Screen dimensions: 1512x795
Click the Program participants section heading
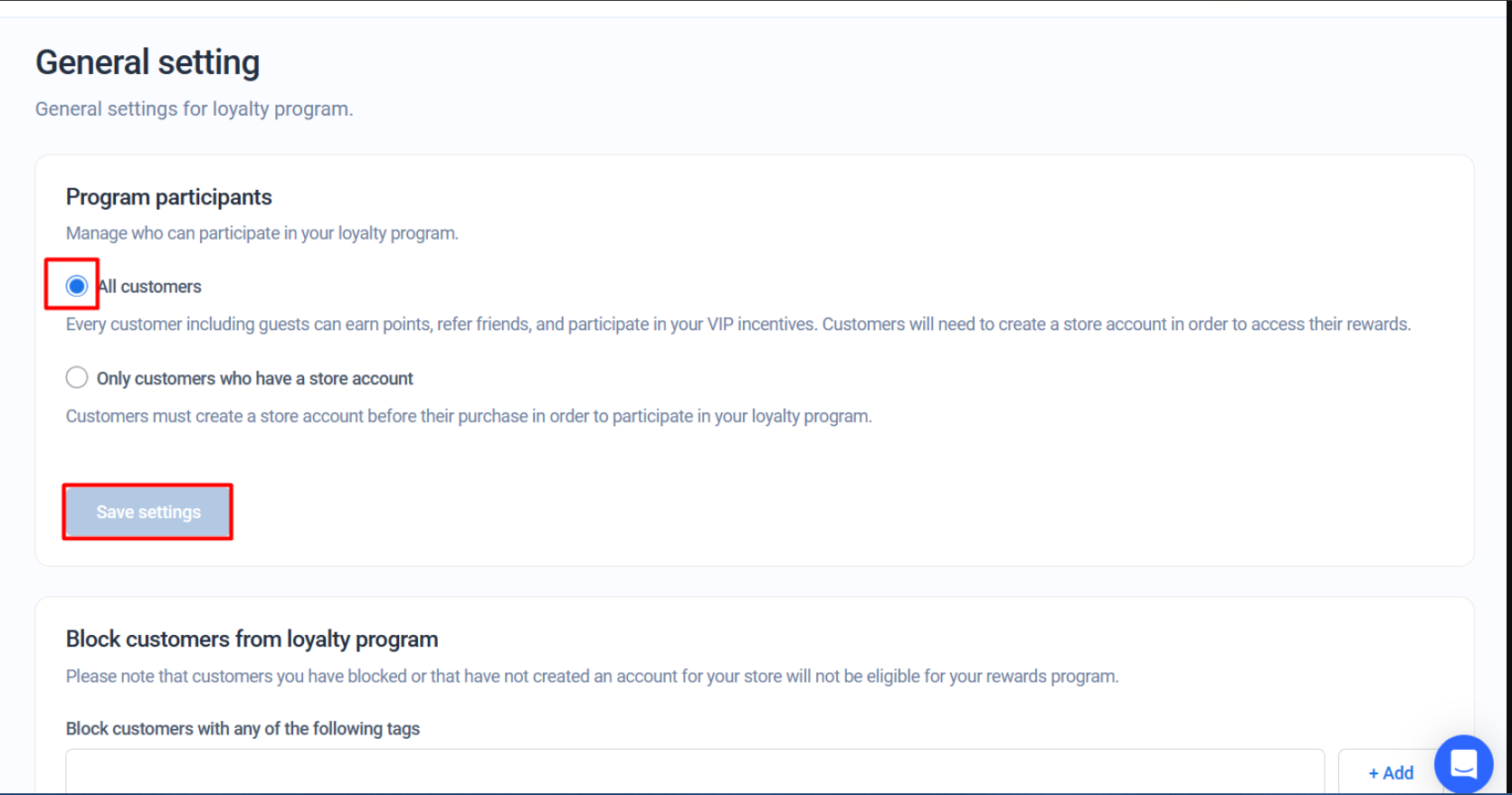tap(169, 197)
